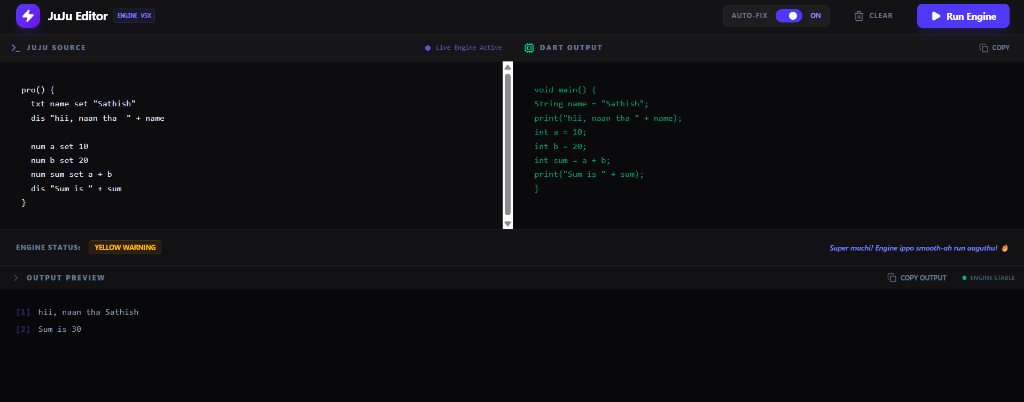Viewport: 1024px width, 402px height.
Task: Click the YELLOW WARNING status badge
Action: click(125, 247)
